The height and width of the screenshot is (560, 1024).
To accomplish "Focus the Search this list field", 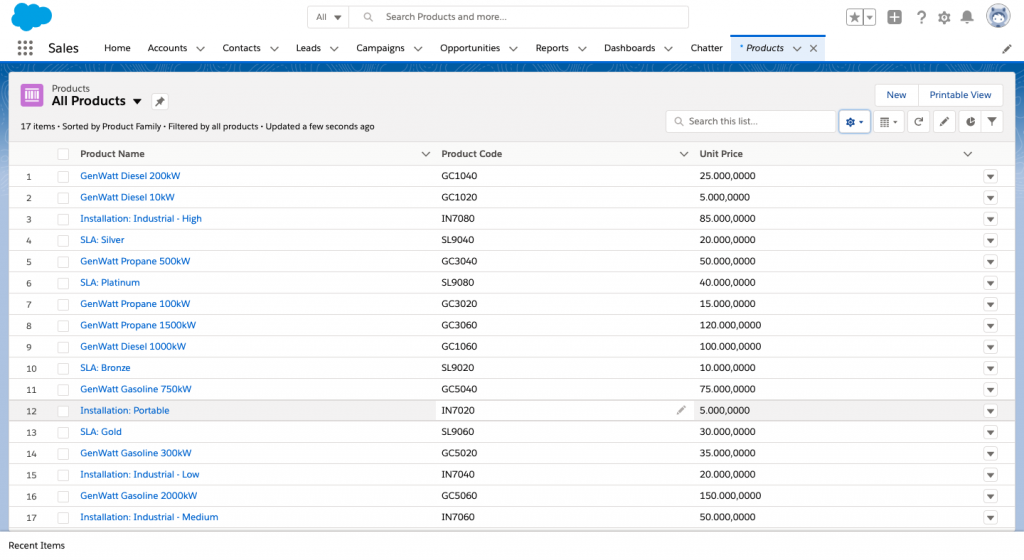I will coord(751,121).
